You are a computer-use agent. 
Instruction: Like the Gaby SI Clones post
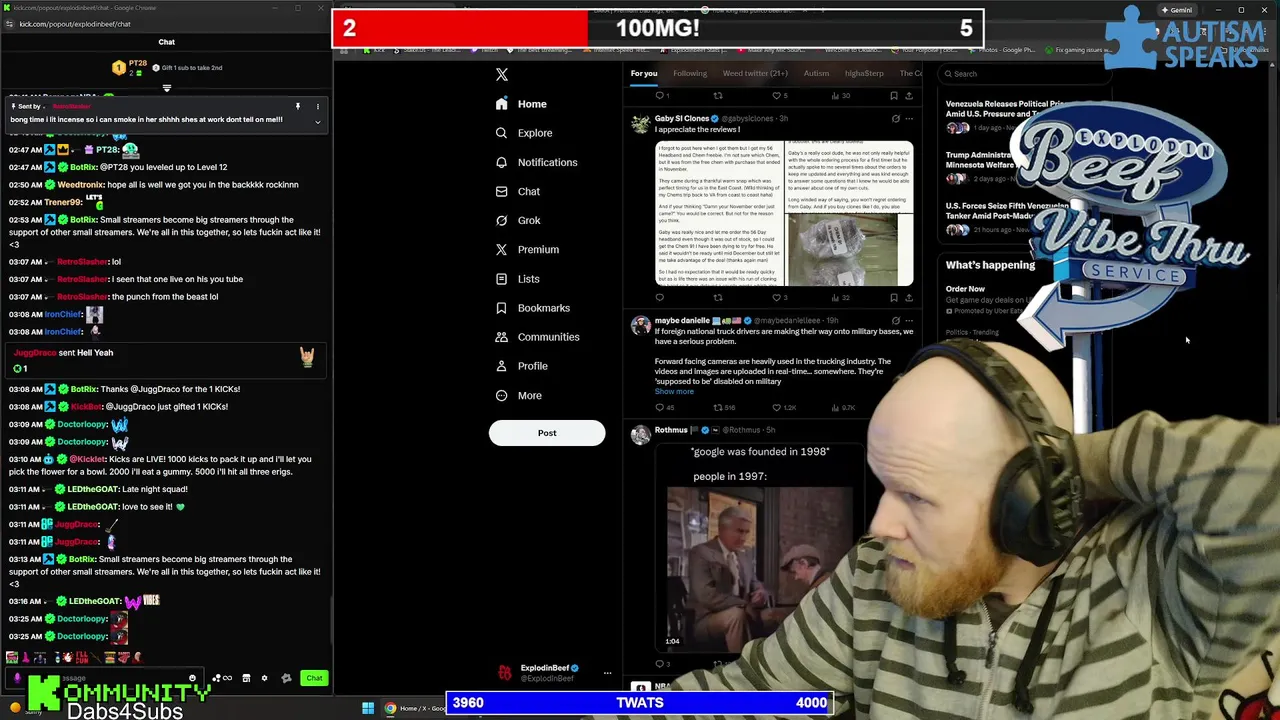coord(777,297)
